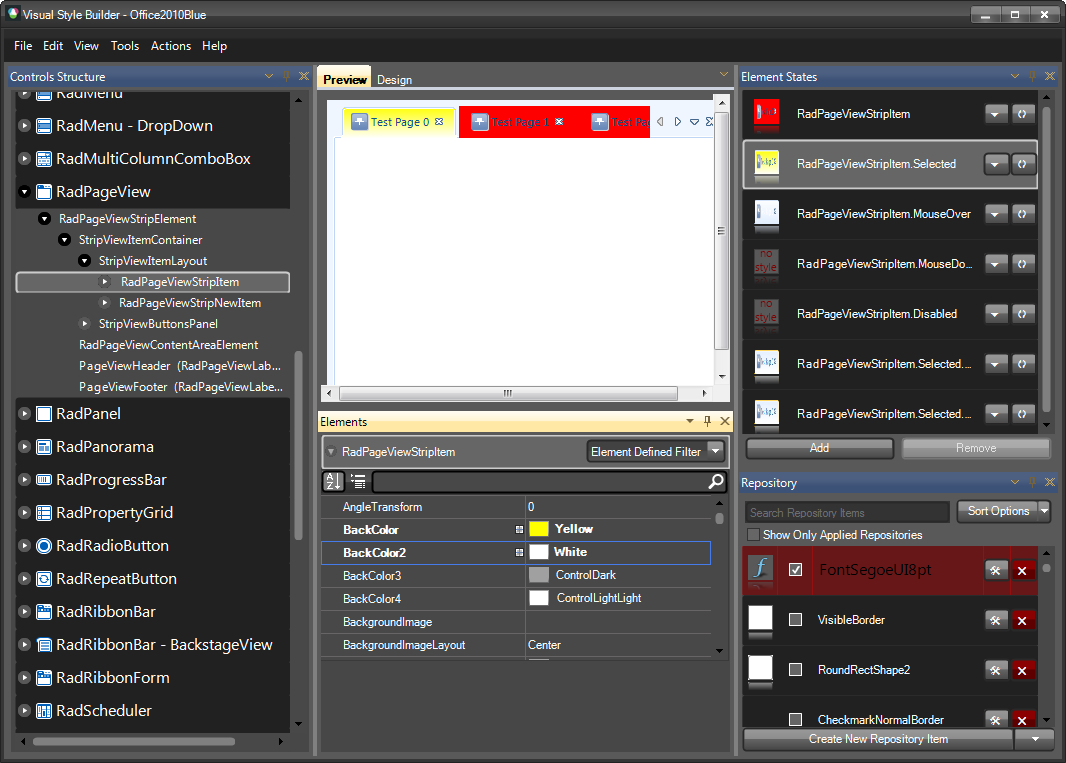Select RadPageViewContentAreaElement in the tree
This screenshot has width=1066, height=763.
point(169,345)
